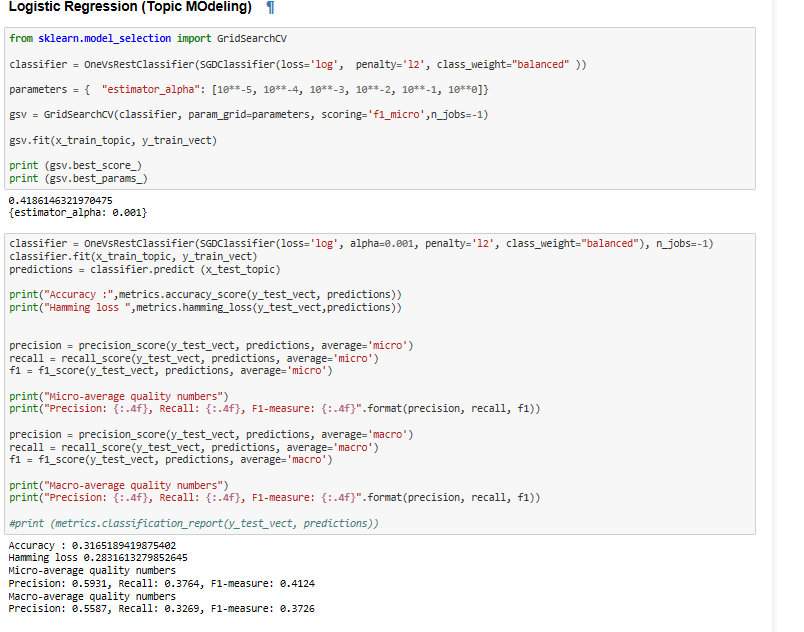Image resolution: width=804 pixels, height=632 pixels.
Task: Select the output 'Accuracy : 0.3165189419875402'
Action: click(x=92, y=545)
